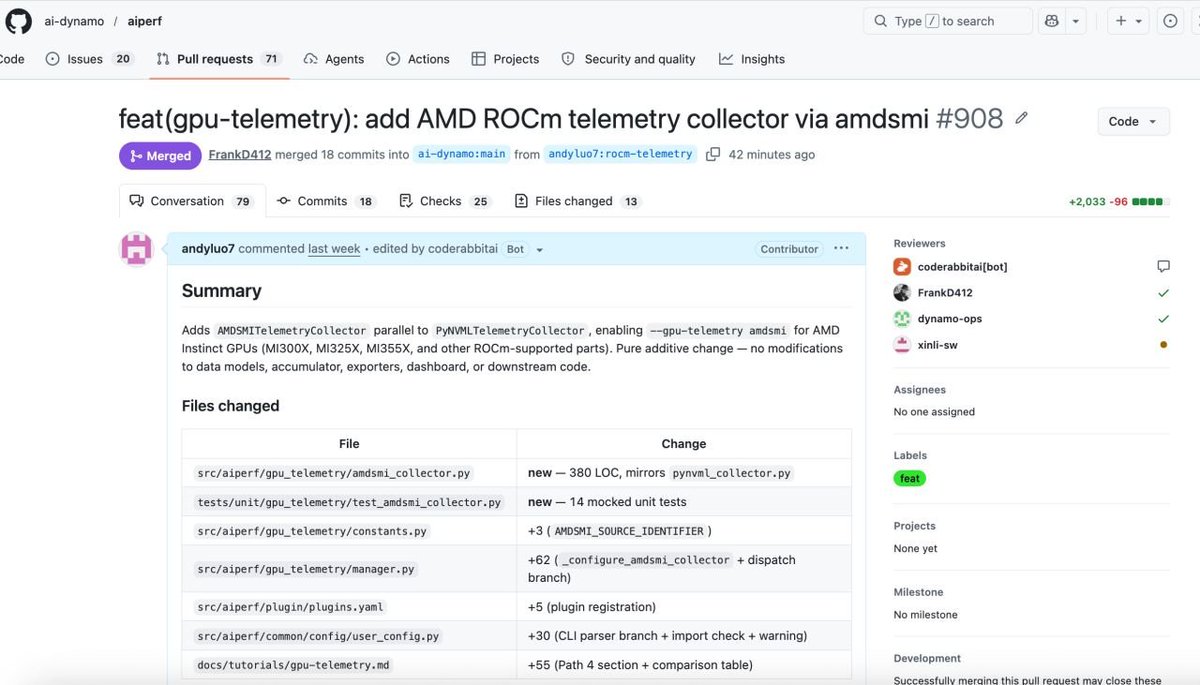Switch to the Conversation tab
The height and width of the screenshot is (685, 1200).
(x=192, y=201)
